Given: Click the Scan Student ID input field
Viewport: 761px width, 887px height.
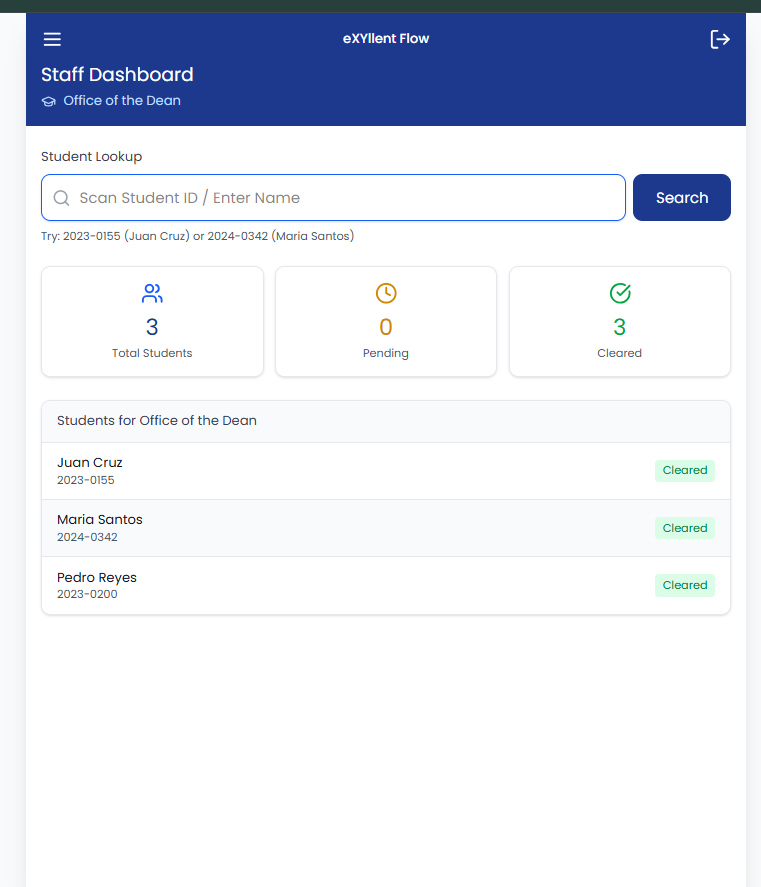Looking at the screenshot, I should coord(333,197).
